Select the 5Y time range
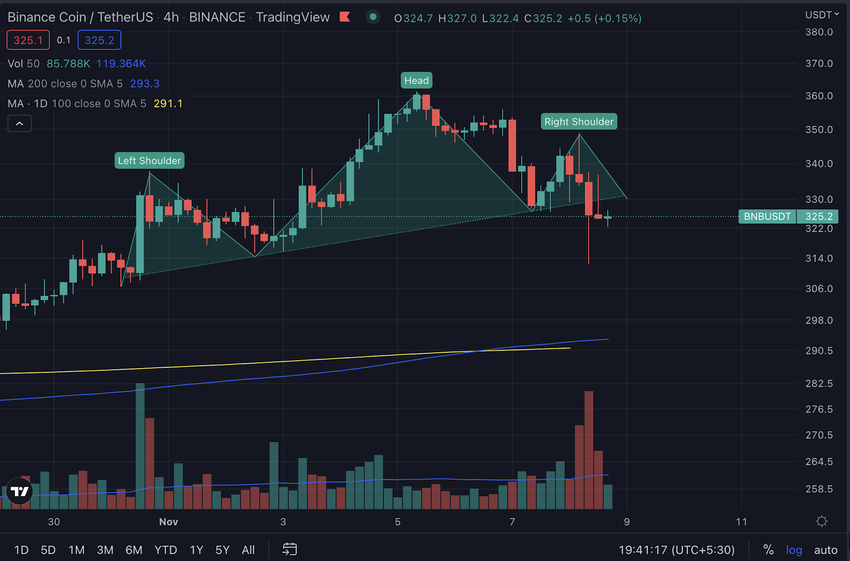 pos(222,550)
